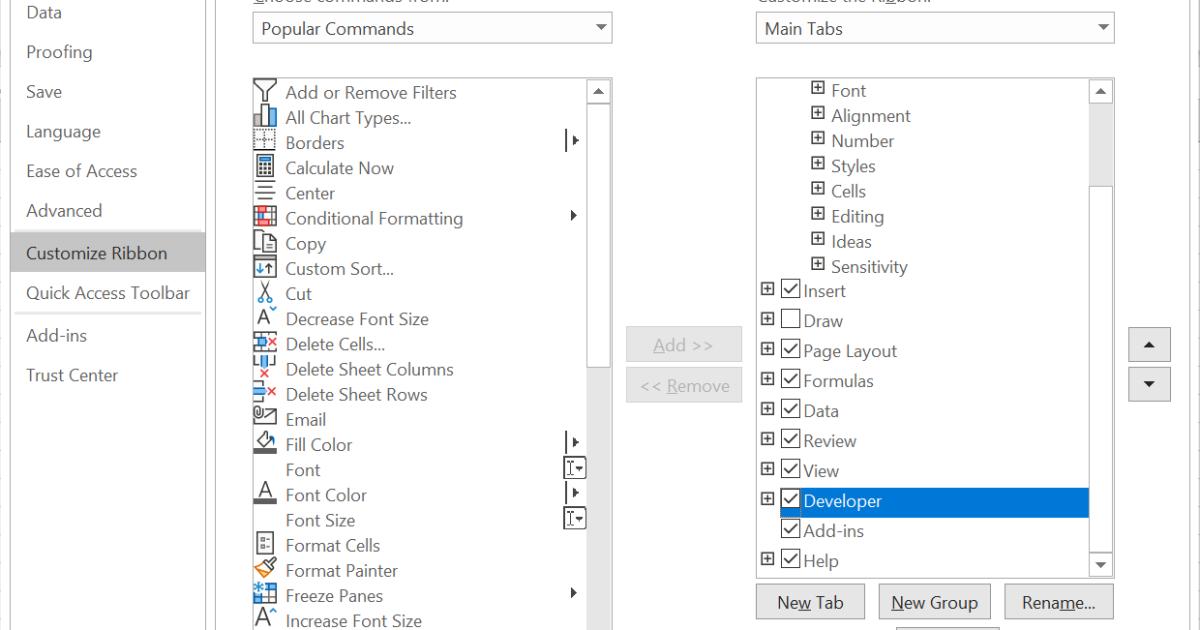The width and height of the screenshot is (1200, 630).
Task: Expand the Page Layout tree node
Action: coord(767,350)
